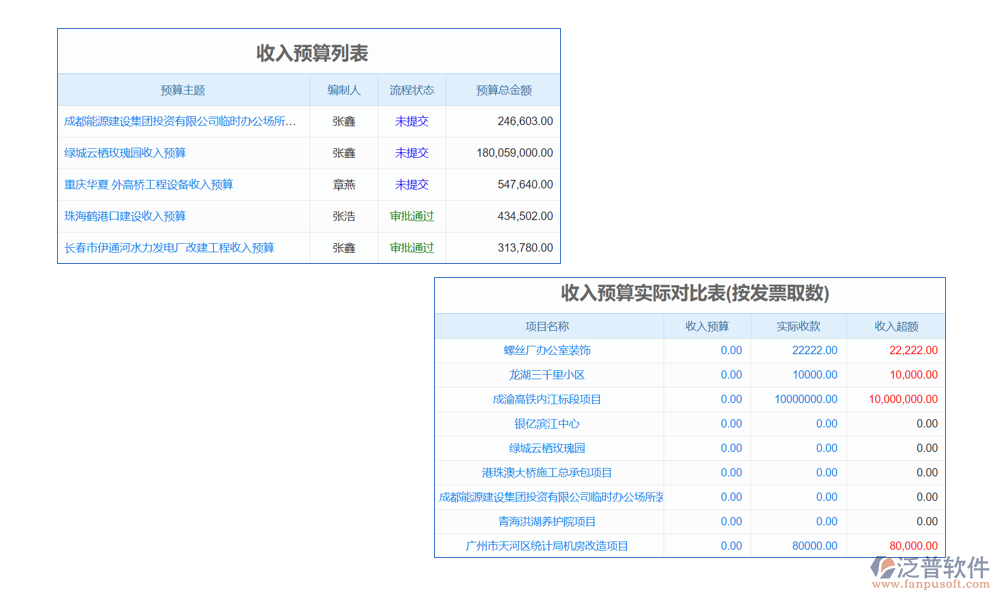
Task: Open 青海洪湖养护院项目 link
Action: click(547, 521)
